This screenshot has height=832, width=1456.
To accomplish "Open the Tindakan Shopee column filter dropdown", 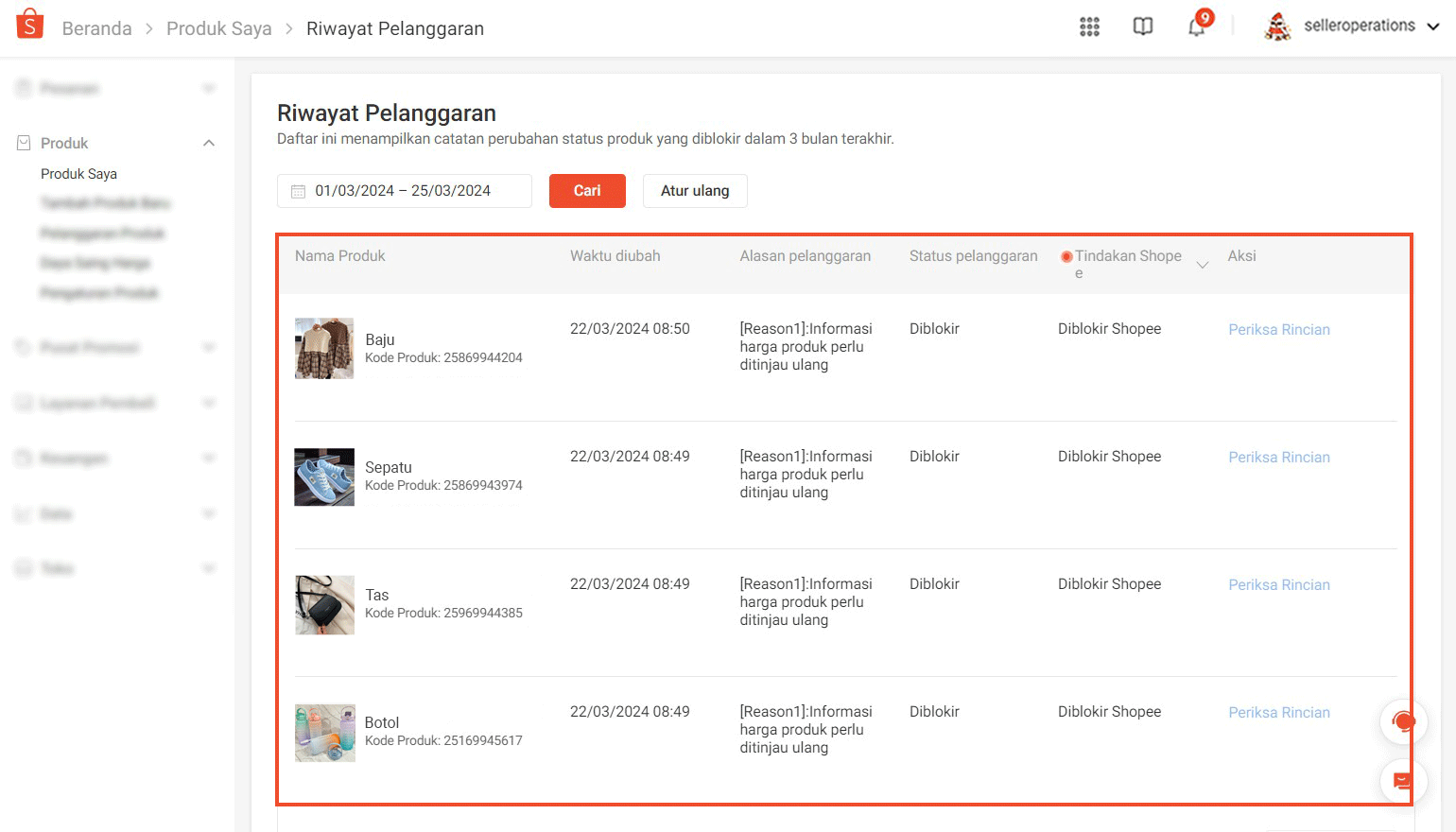I will 1203,265.
